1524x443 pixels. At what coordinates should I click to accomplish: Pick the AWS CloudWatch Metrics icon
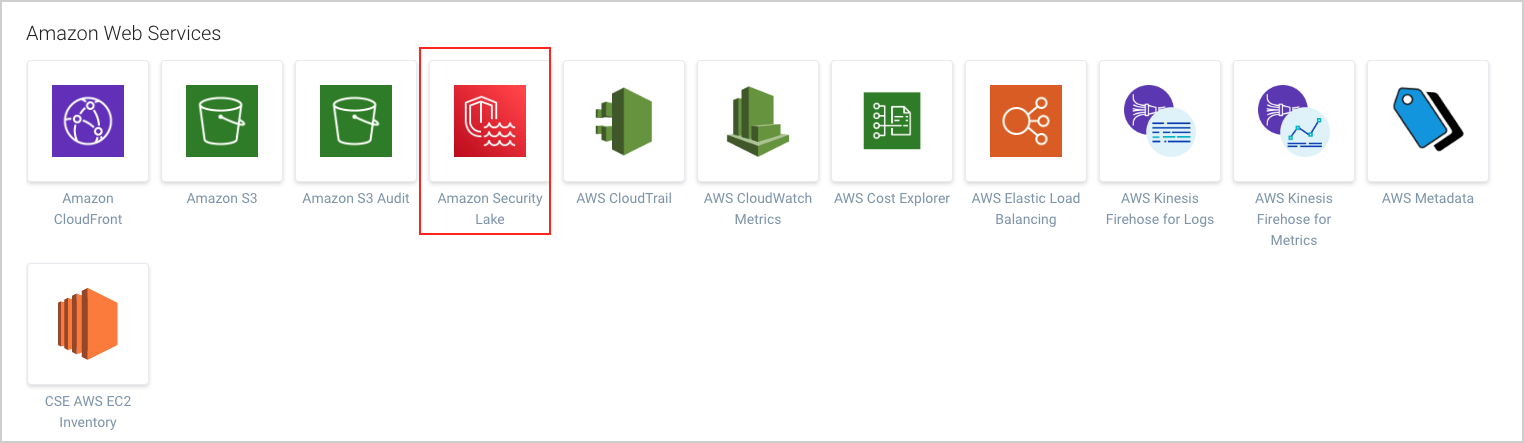pyautogui.click(x=758, y=121)
